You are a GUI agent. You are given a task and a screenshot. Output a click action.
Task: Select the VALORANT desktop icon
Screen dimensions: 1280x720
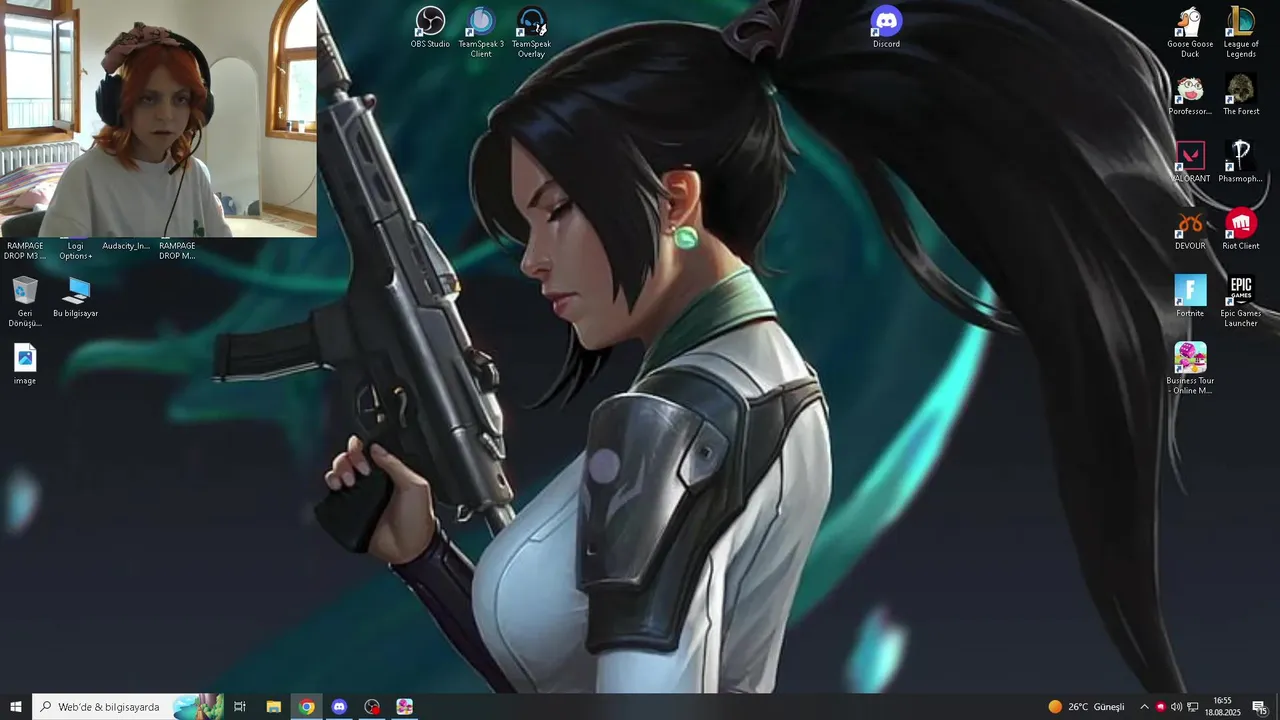tap(1190, 161)
